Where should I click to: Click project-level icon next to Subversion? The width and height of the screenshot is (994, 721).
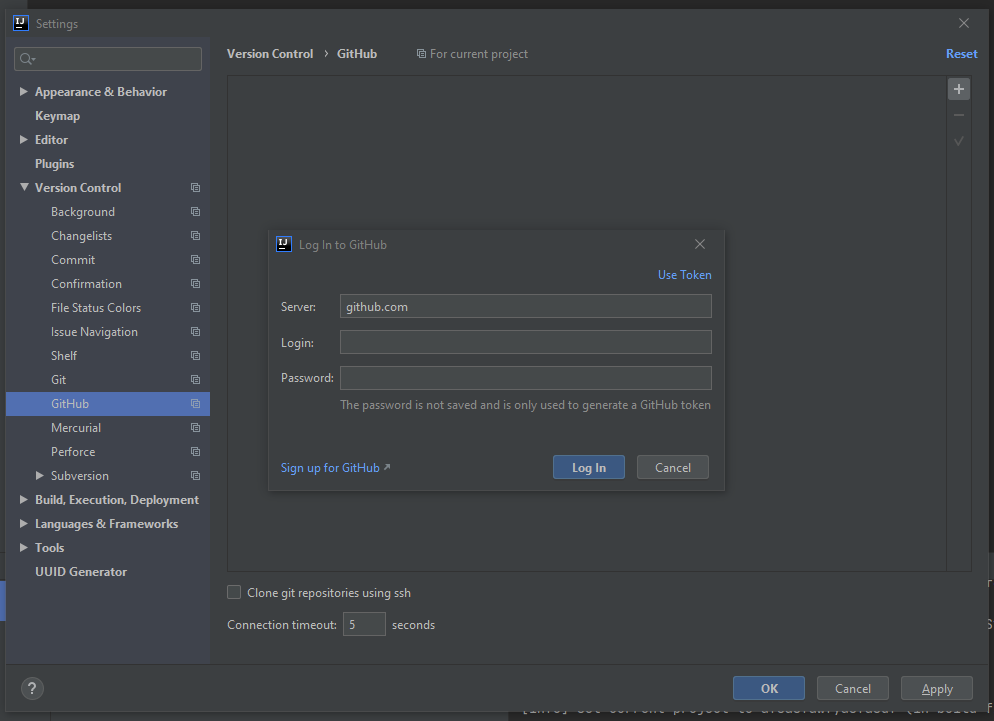(195, 476)
